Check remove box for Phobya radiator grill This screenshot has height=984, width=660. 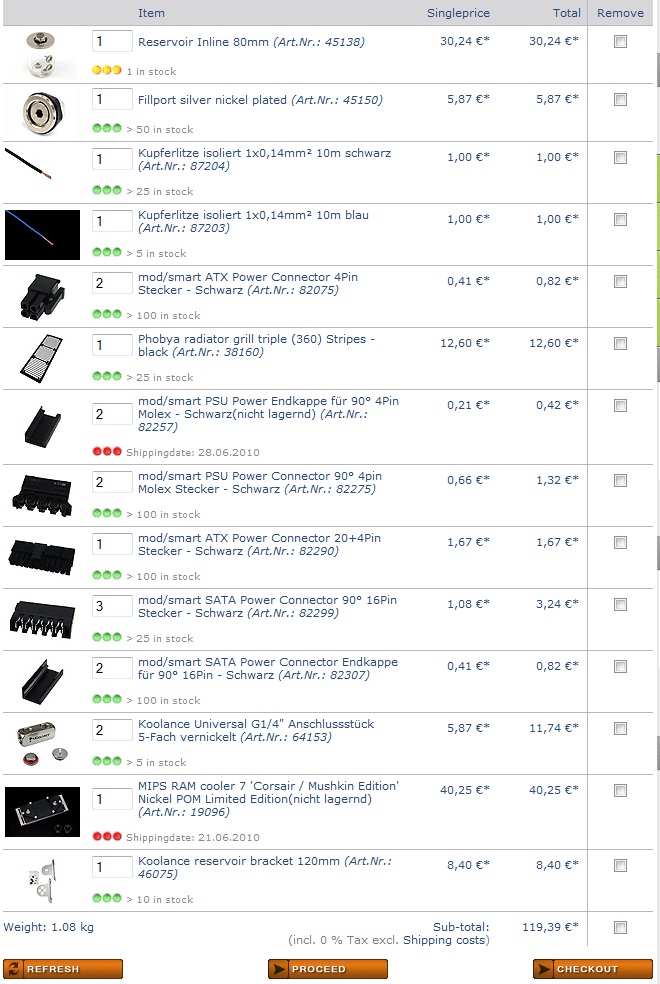(620, 343)
